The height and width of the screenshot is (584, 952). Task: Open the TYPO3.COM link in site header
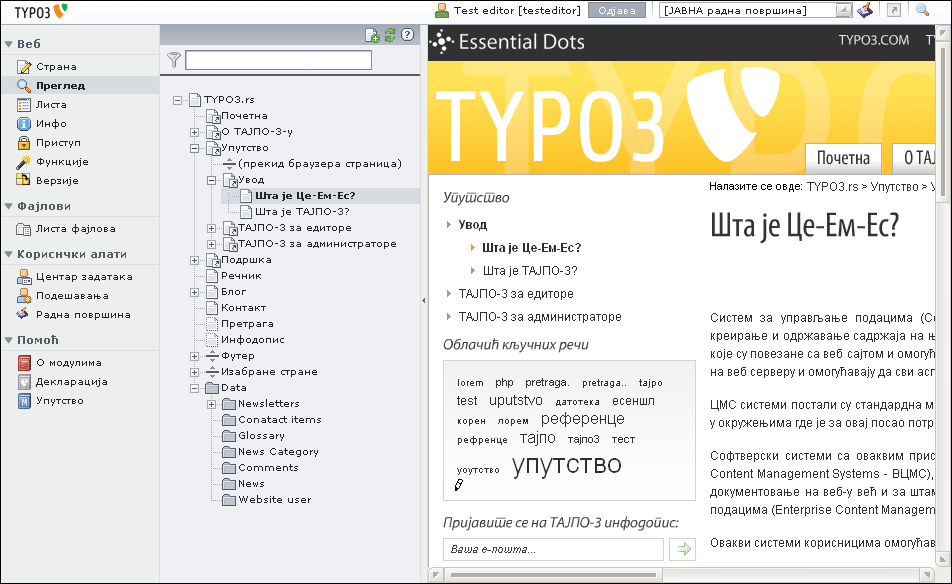point(874,41)
